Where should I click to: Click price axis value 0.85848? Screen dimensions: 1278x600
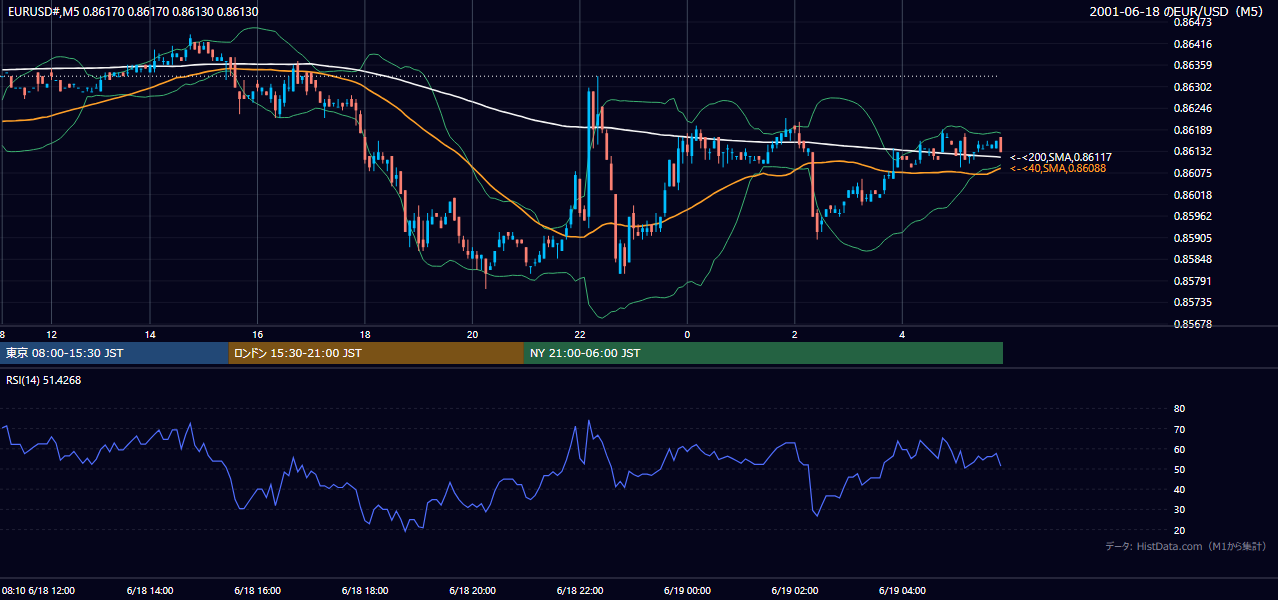(x=1192, y=259)
